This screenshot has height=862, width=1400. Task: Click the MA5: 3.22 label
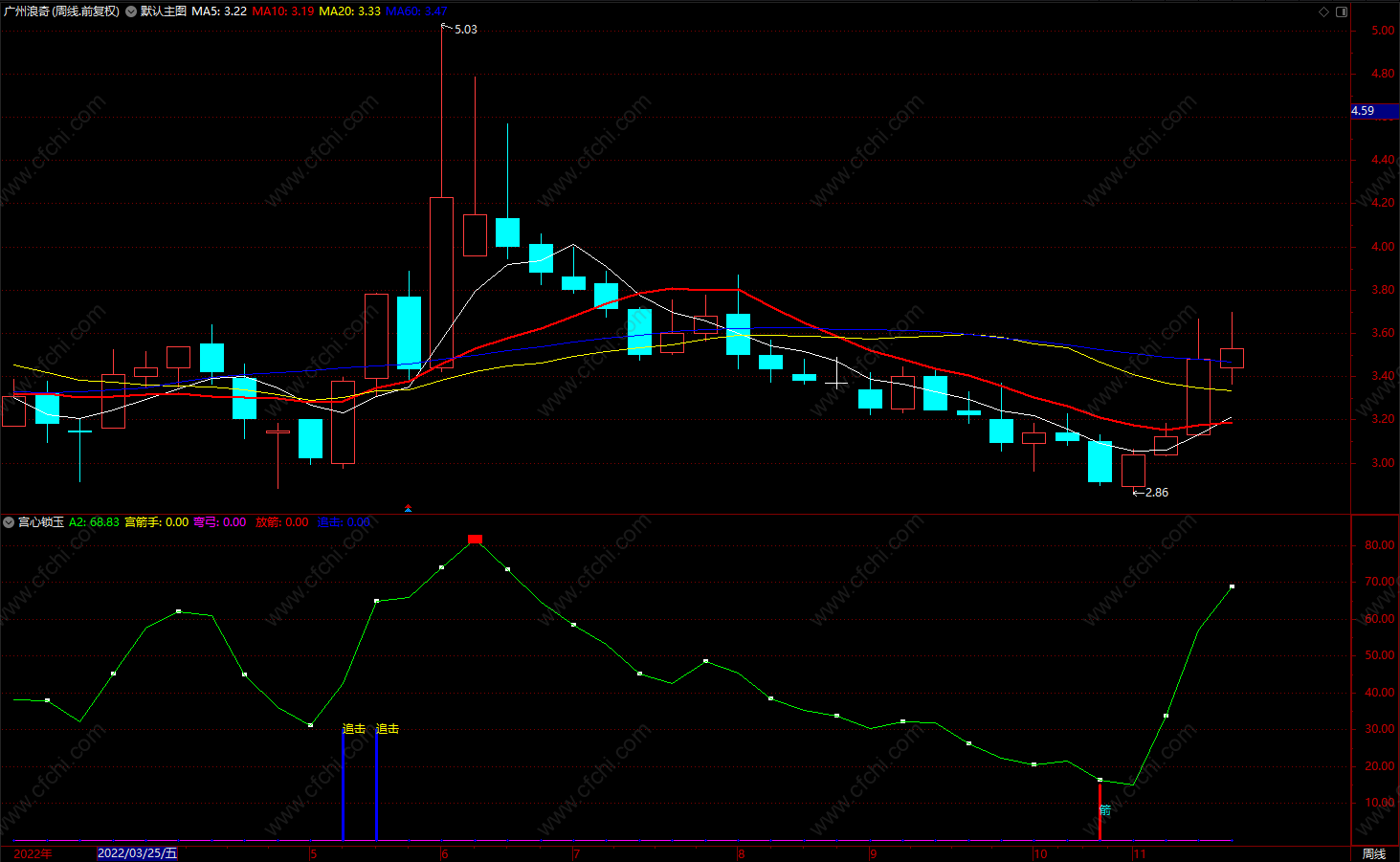pyautogui.click(x=219, y=11)
